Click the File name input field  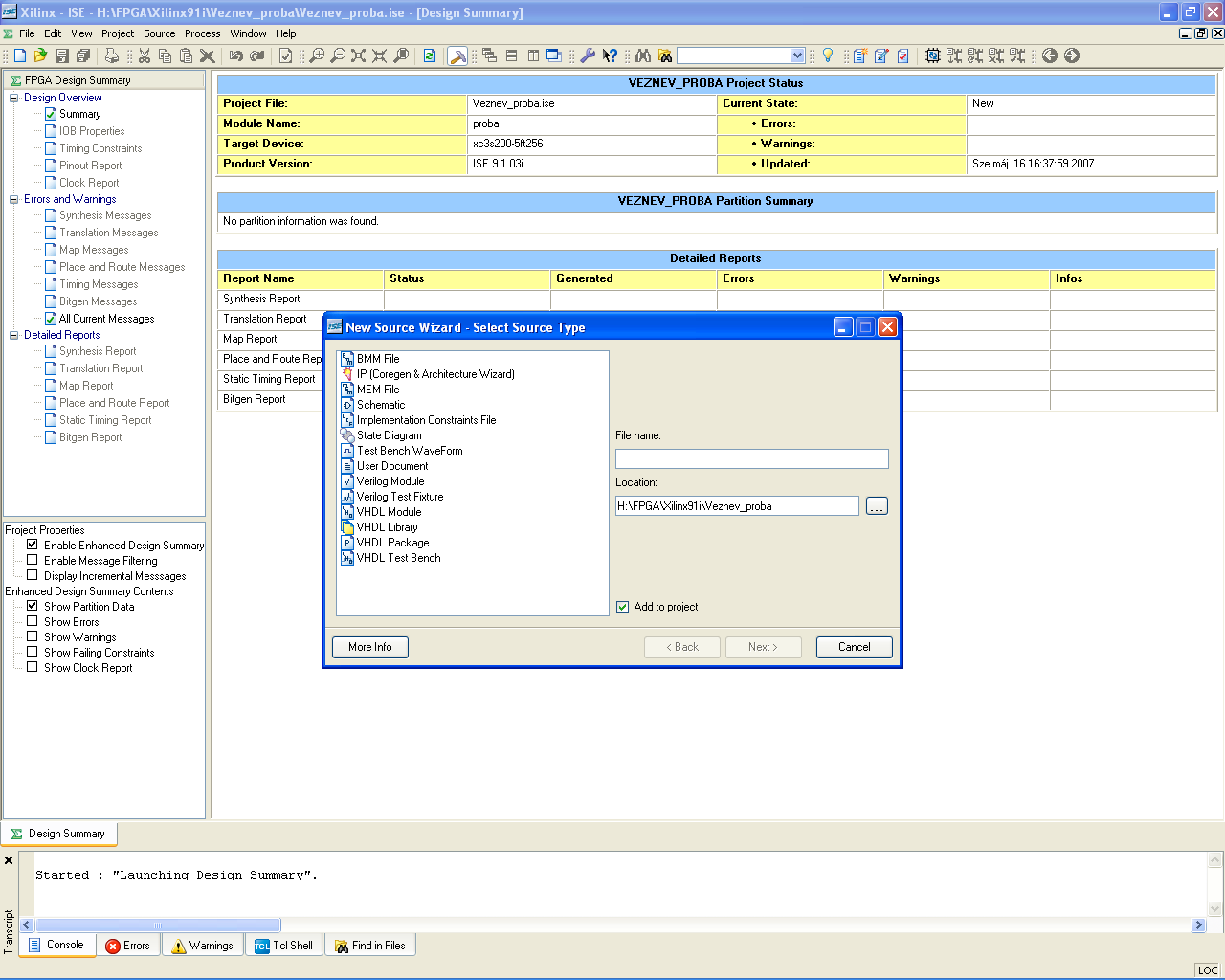(x=752, y=459)
